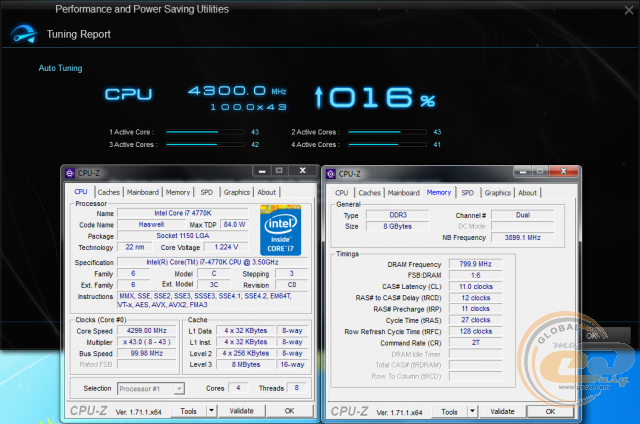The height and width of the screenshot is (424, 640).
Task: Expand the Processor #1 selection dropdown
Action: click(179, 389)
